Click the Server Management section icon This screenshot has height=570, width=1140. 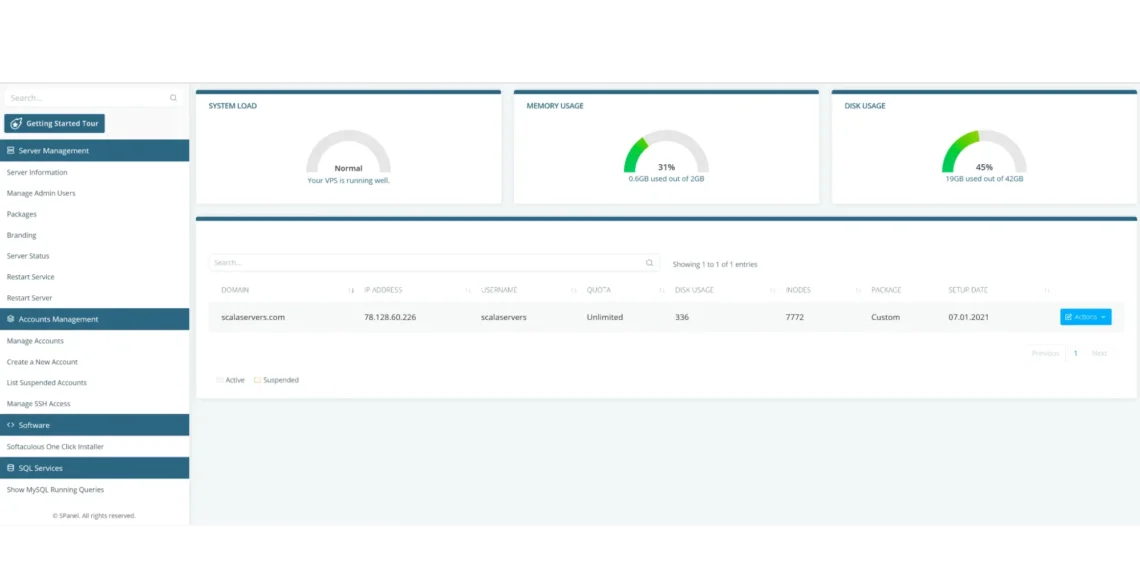coord(11,150)
